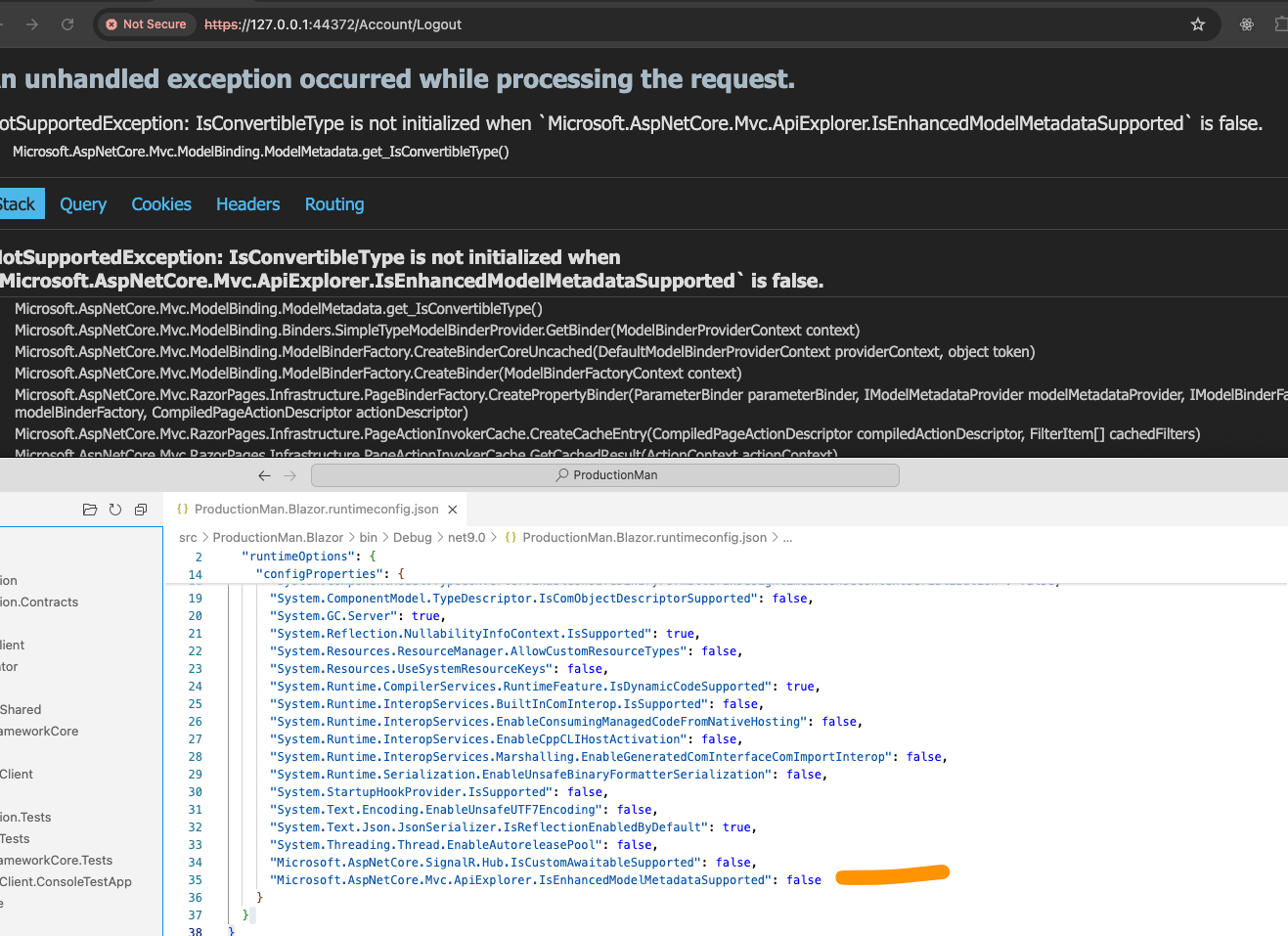Click the editor go-back arrow
Viewport: 1288px width, 936px height.
click(x=264, y=475)
